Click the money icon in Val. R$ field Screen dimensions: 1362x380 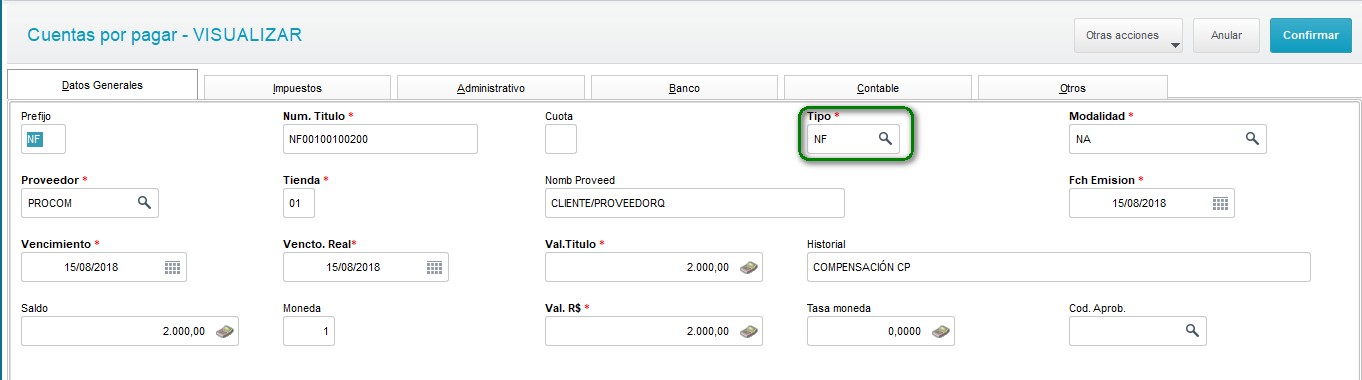tap(749, 331)
